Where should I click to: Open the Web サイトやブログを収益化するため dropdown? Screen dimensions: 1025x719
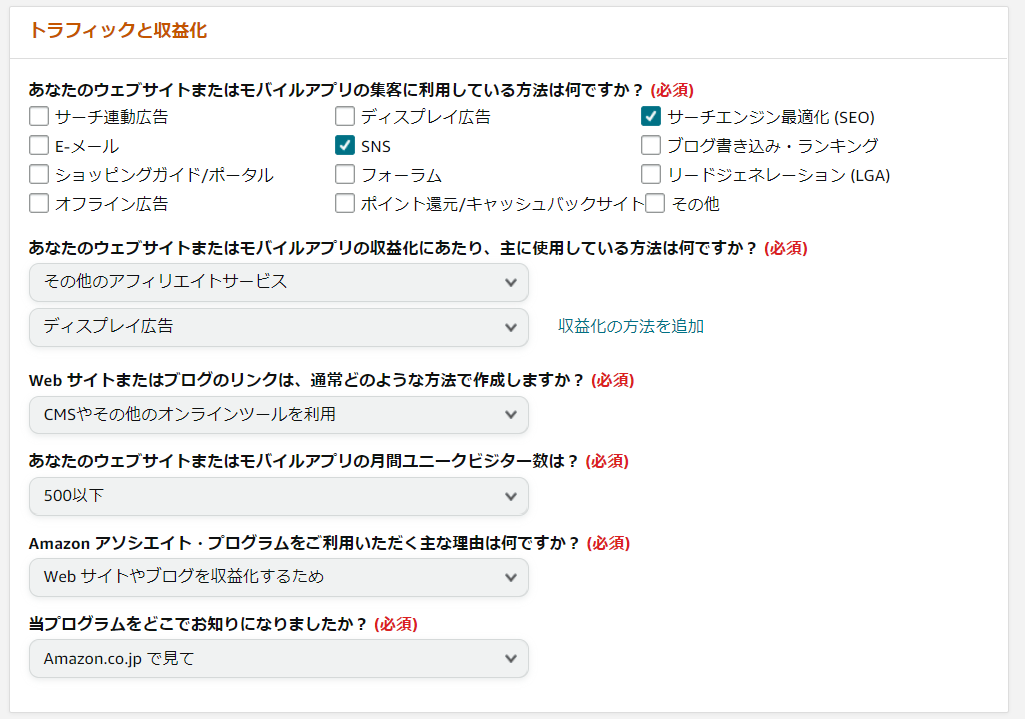coord(279,577)
